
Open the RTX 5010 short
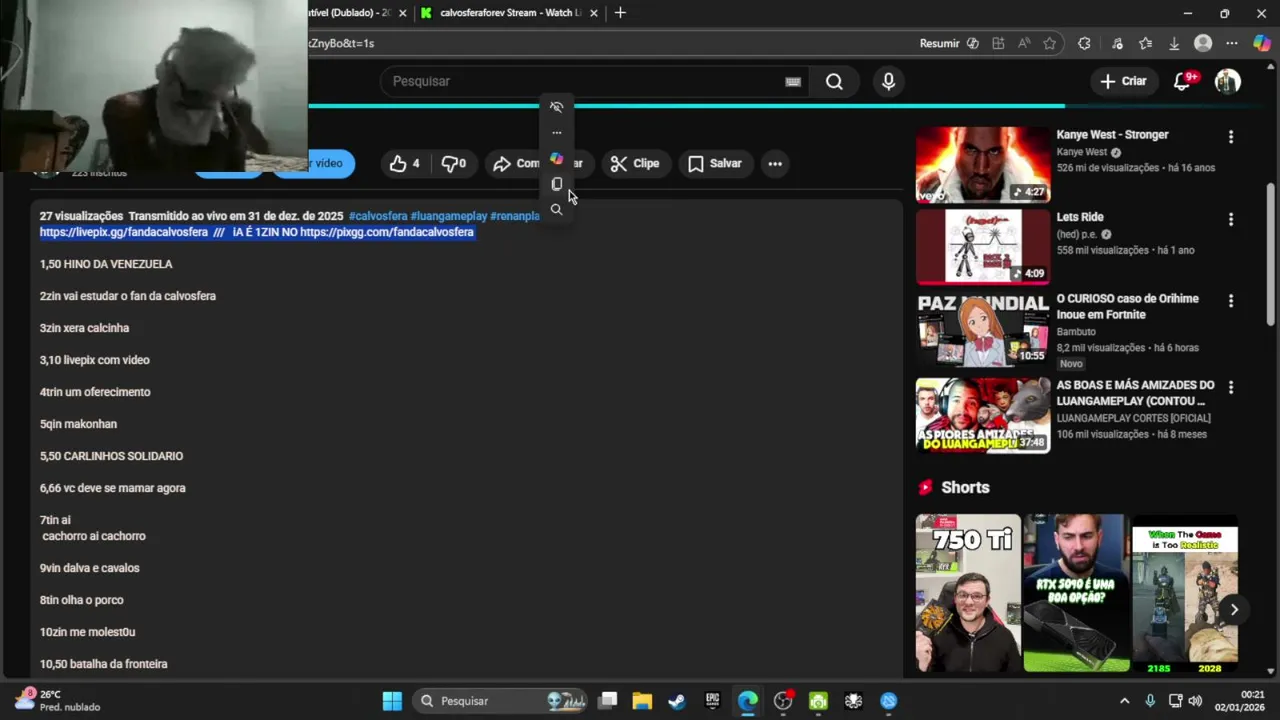1076,593
